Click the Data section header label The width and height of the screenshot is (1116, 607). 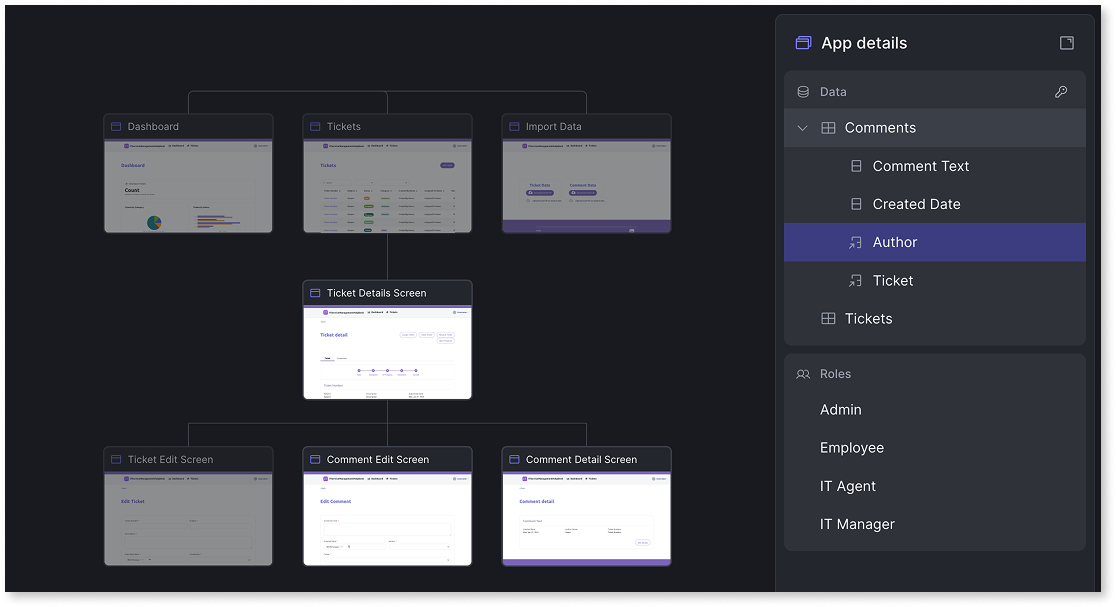tap(833, 92)
